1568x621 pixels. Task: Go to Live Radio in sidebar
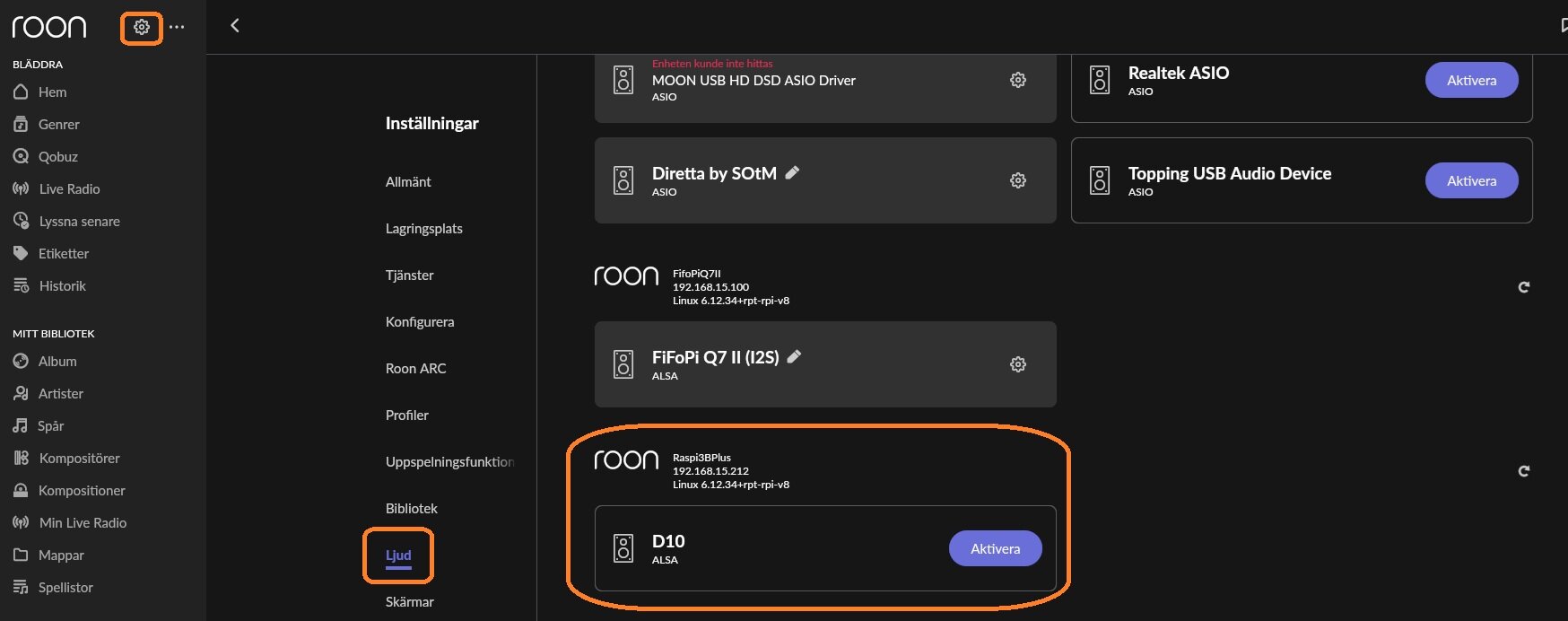click(x=69, y=189)
